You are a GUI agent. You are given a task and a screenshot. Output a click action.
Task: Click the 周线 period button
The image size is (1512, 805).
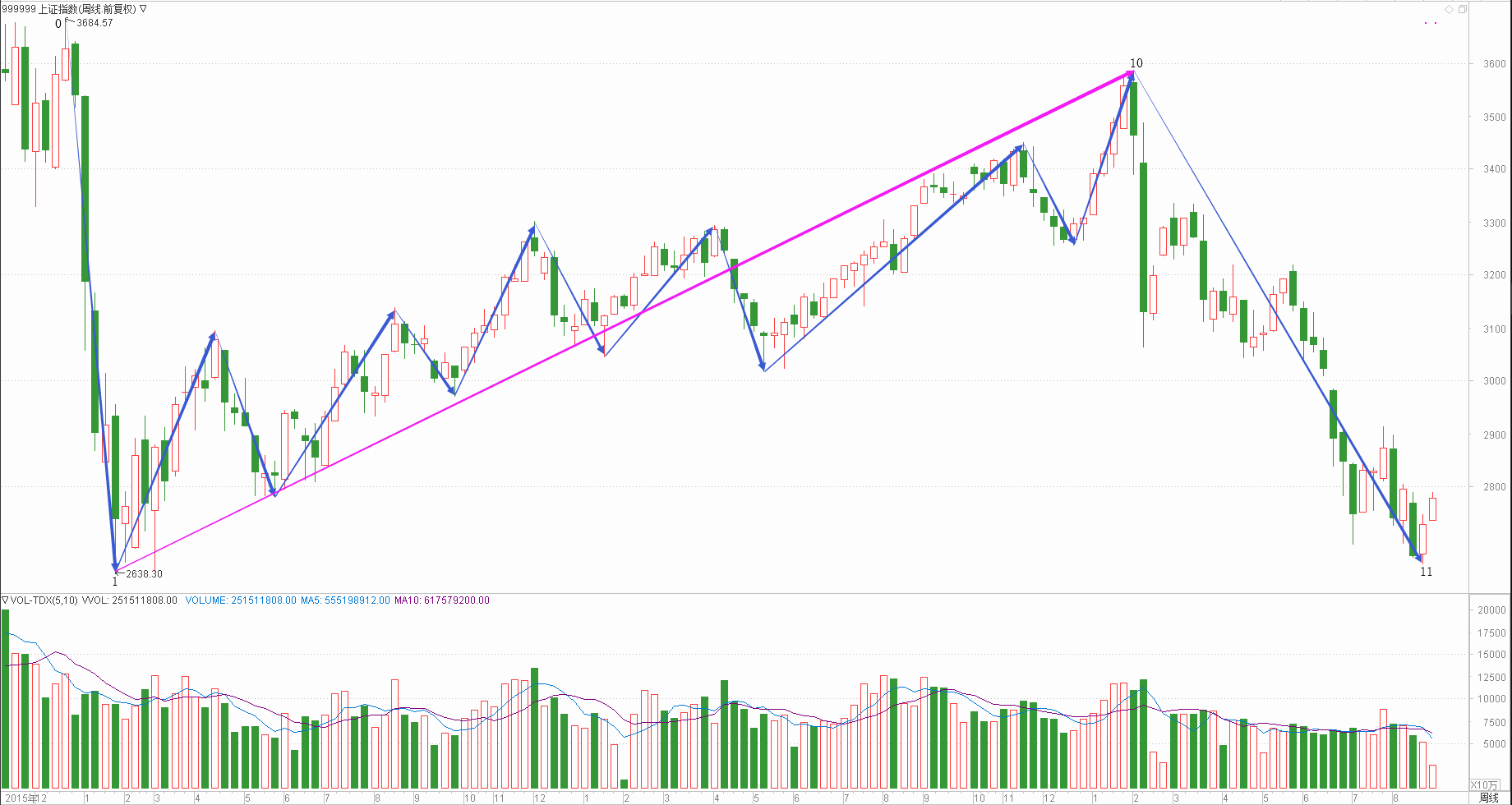coord(1488,798)
